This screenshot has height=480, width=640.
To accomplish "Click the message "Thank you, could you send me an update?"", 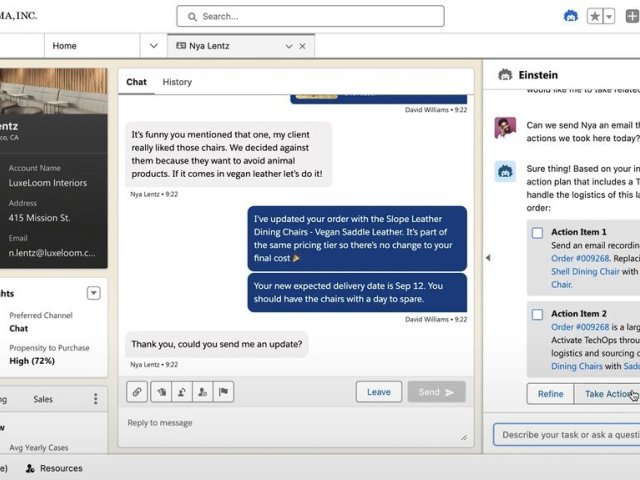I will pyautogui.click(x=217, y=344).
